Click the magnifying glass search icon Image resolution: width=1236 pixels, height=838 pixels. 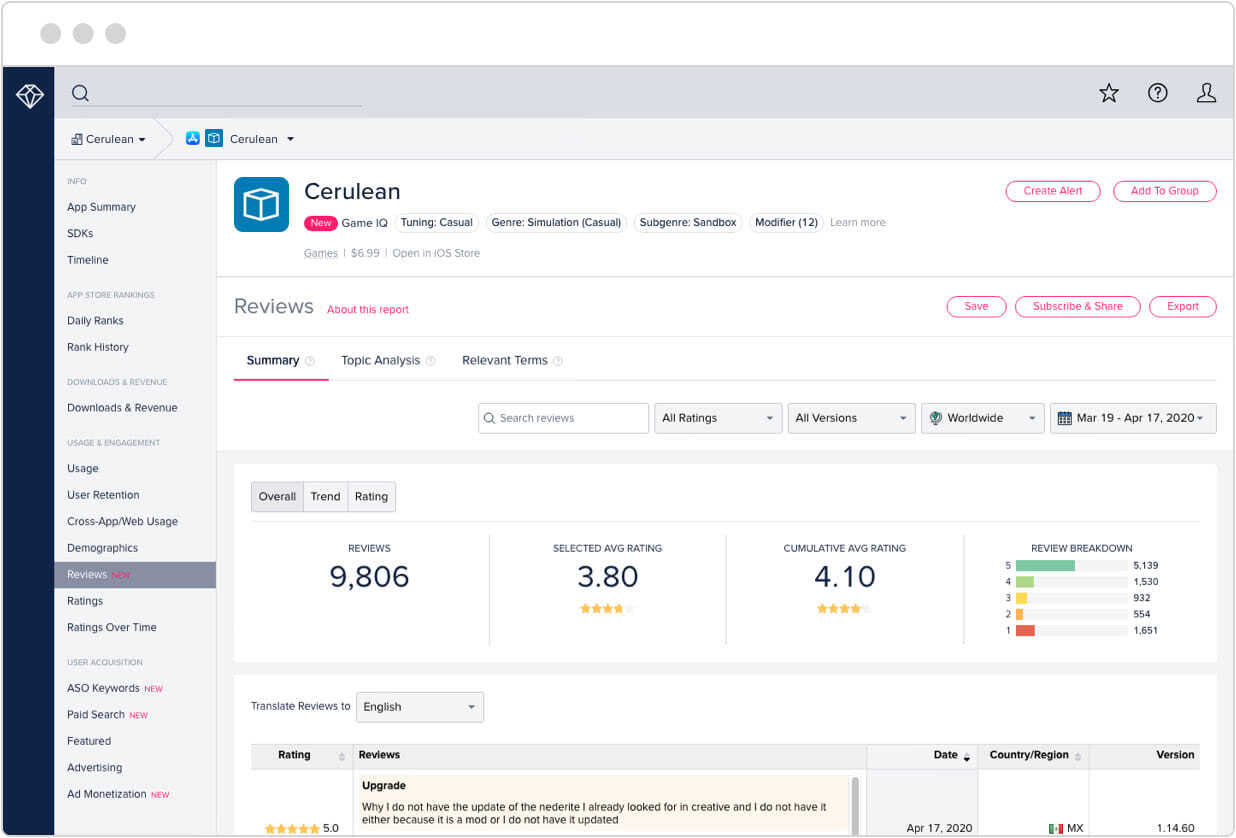click(81, 94)
